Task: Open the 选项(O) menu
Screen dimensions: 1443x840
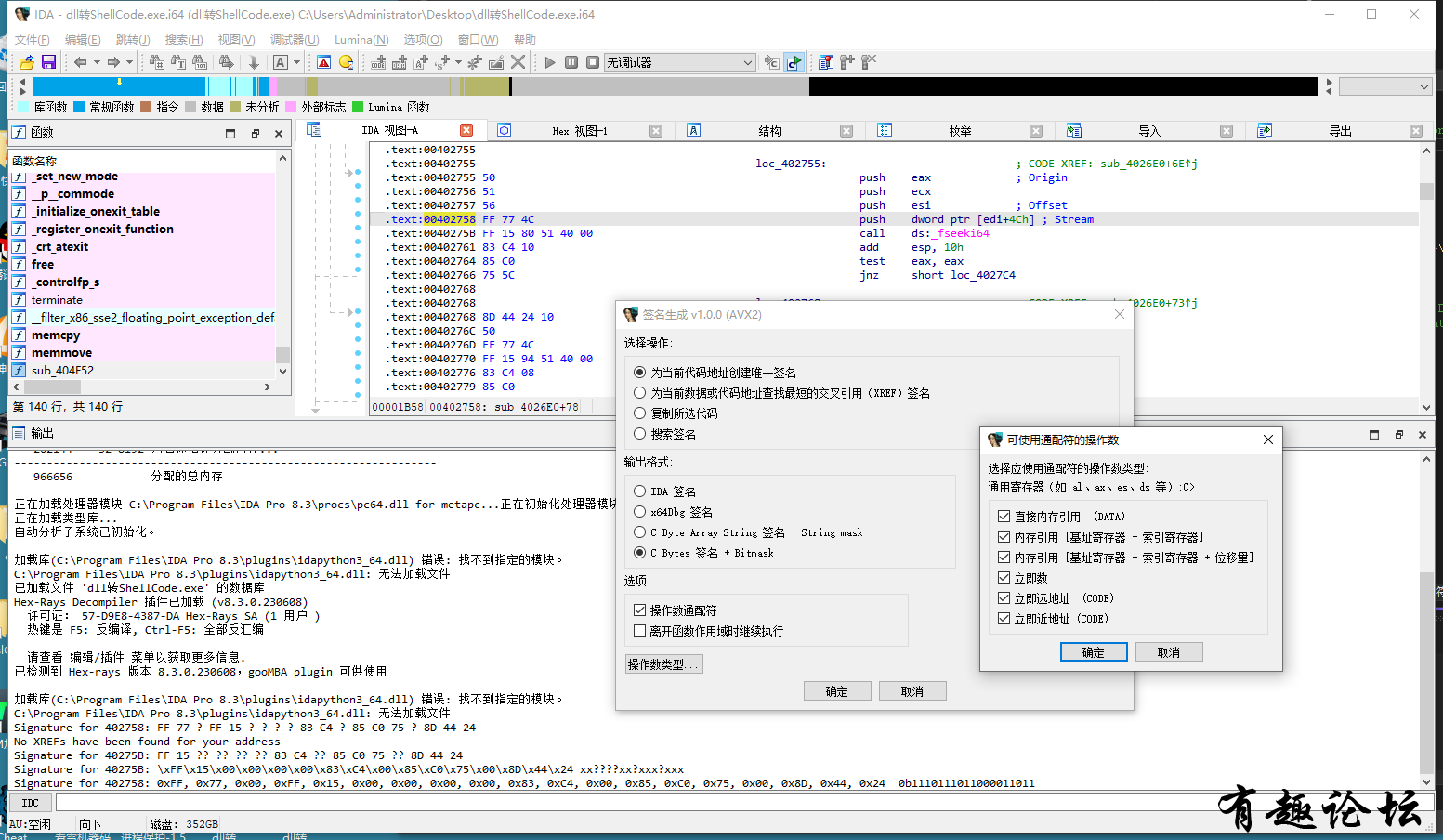Action: coord(423,39)
